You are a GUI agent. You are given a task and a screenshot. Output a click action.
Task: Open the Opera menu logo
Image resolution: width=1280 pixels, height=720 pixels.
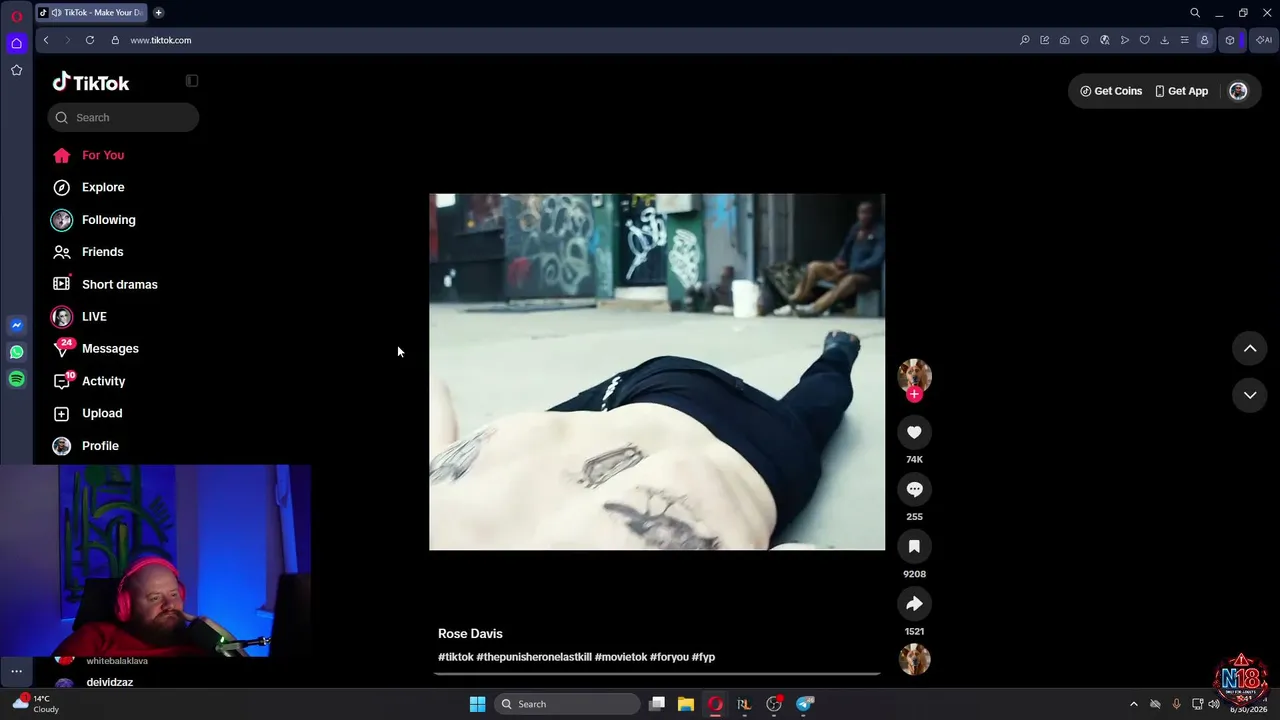(x=16, y=16)
